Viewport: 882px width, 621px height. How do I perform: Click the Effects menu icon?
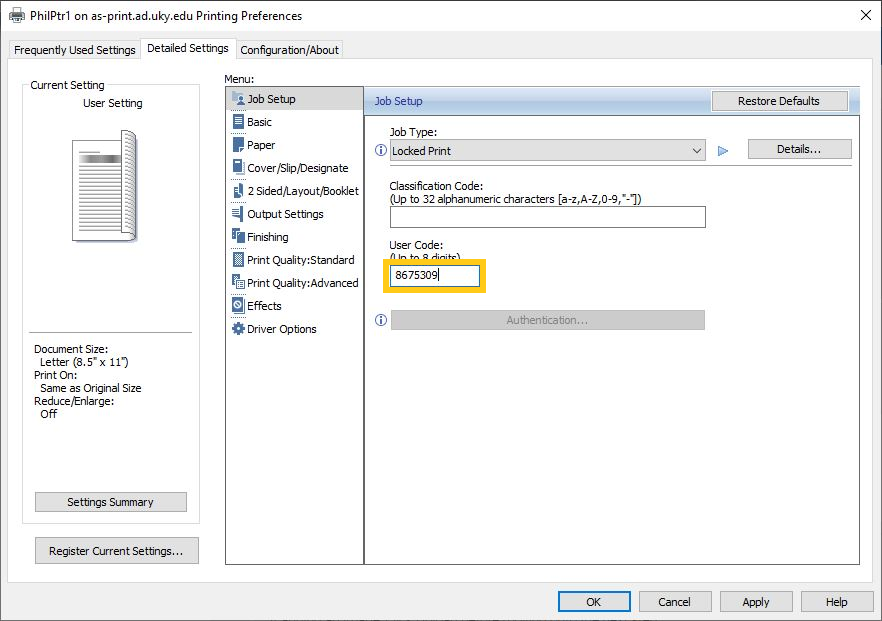238,305
